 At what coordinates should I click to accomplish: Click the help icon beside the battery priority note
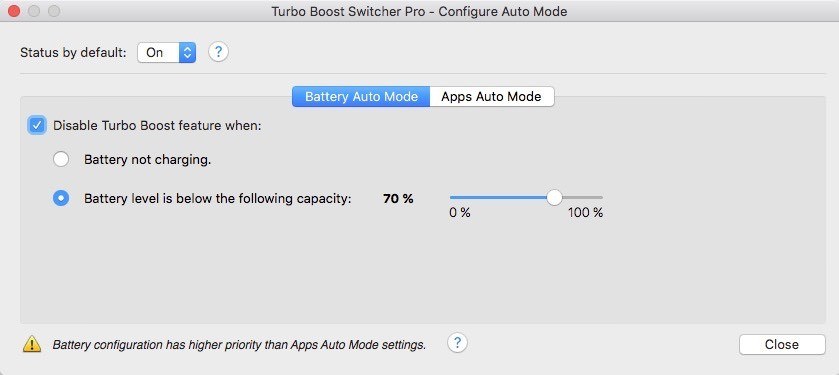coord(457,343)
